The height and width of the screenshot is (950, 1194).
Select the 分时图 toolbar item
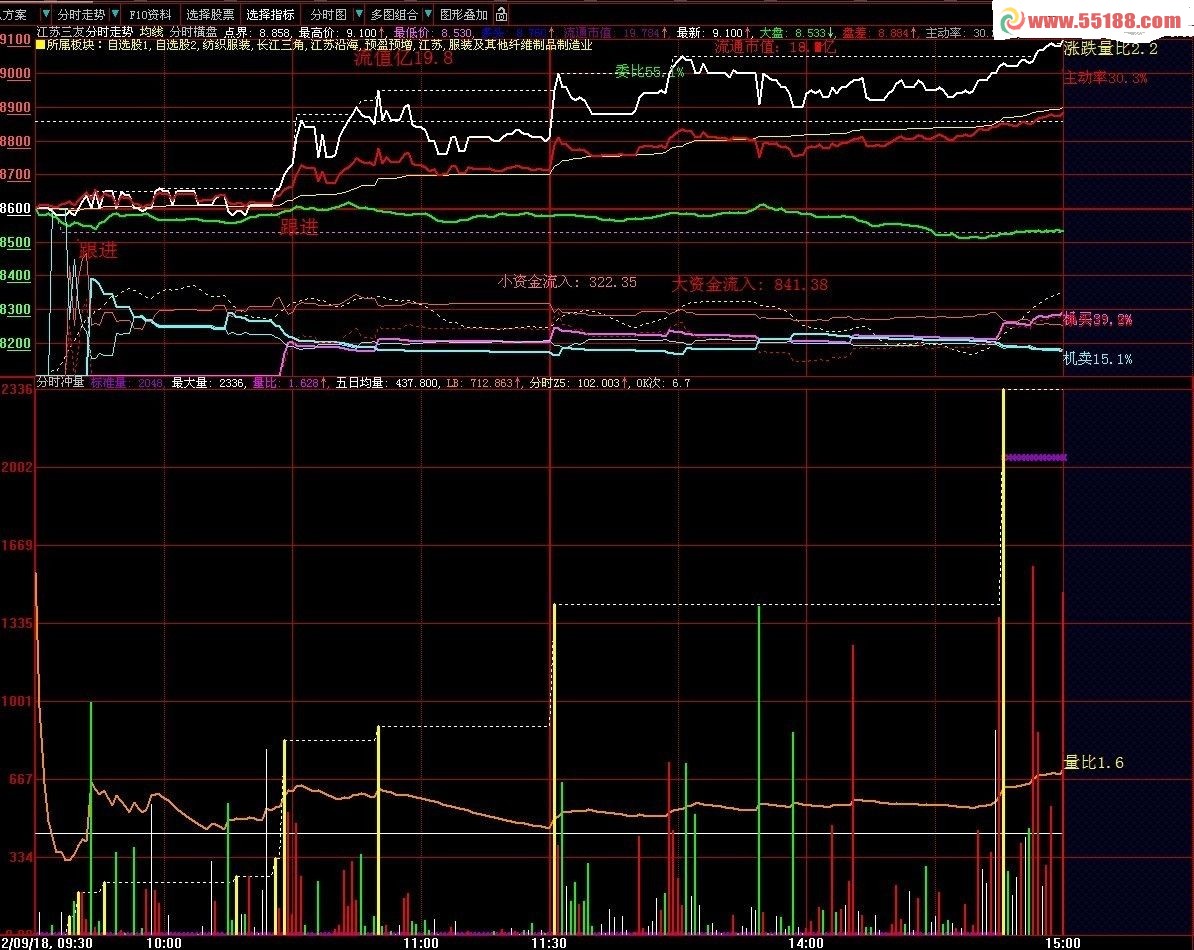click(x=328, y=14)
